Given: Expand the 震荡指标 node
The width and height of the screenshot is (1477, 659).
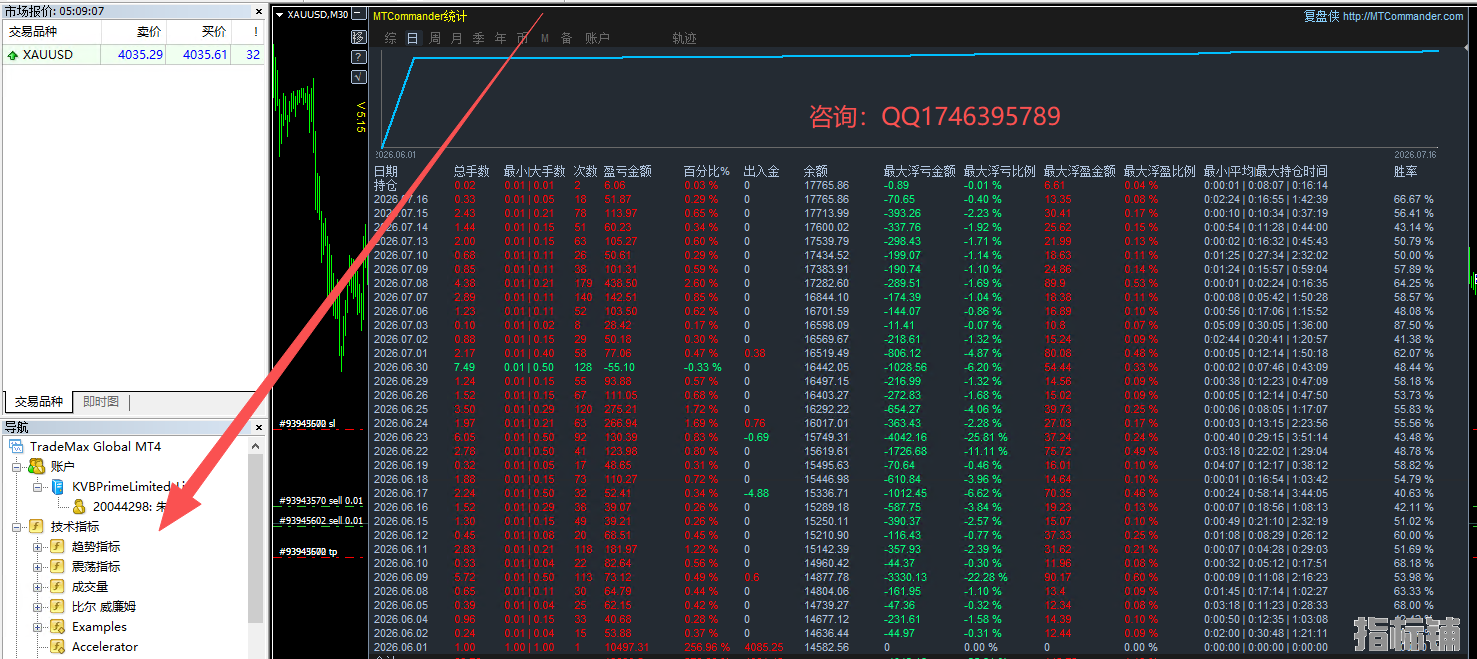Looking at the screenshot, I should (37, 566).
